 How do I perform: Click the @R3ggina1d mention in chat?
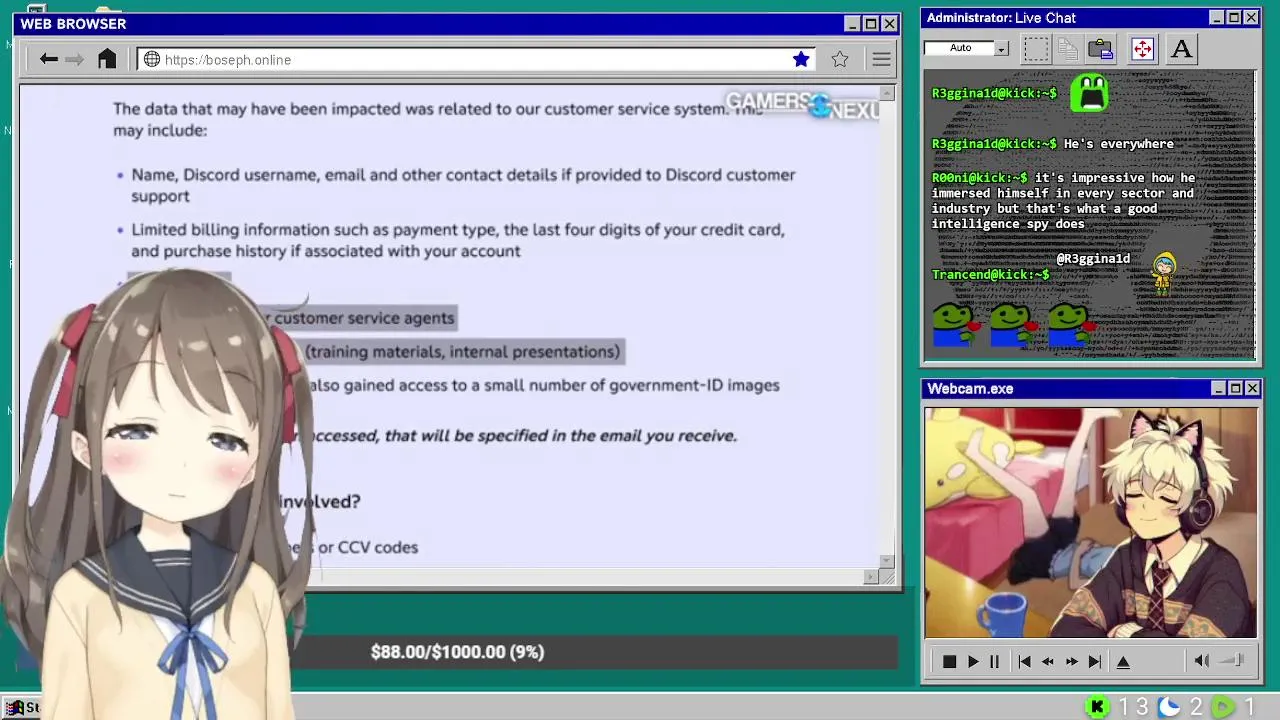click(1093, 259)
